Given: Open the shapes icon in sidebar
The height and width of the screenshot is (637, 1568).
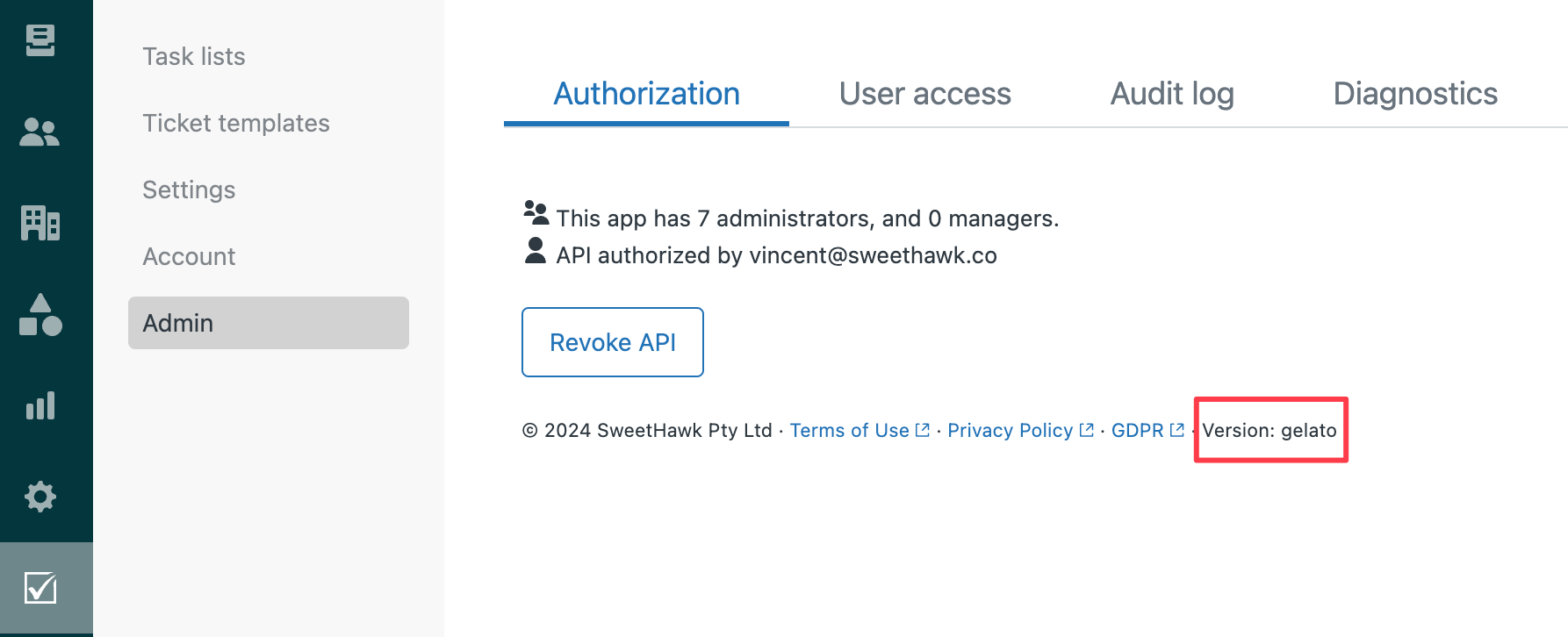Looking at the screenshot, I should pos(40,315).
